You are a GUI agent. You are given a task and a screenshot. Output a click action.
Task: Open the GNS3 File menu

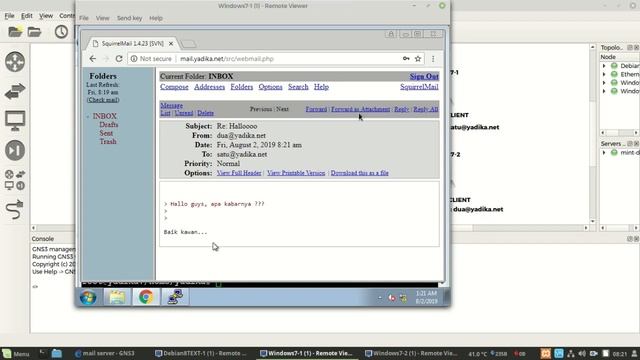click(9, 16)
